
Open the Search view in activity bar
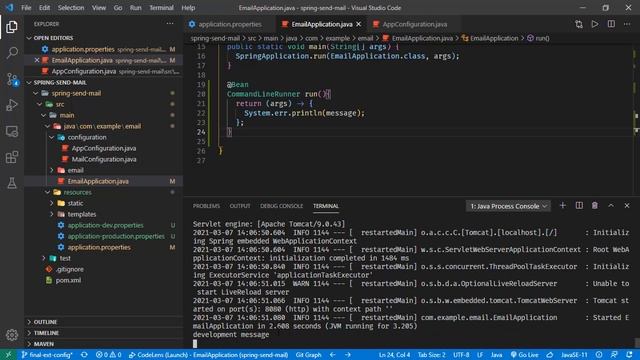(x=12, y=53)
